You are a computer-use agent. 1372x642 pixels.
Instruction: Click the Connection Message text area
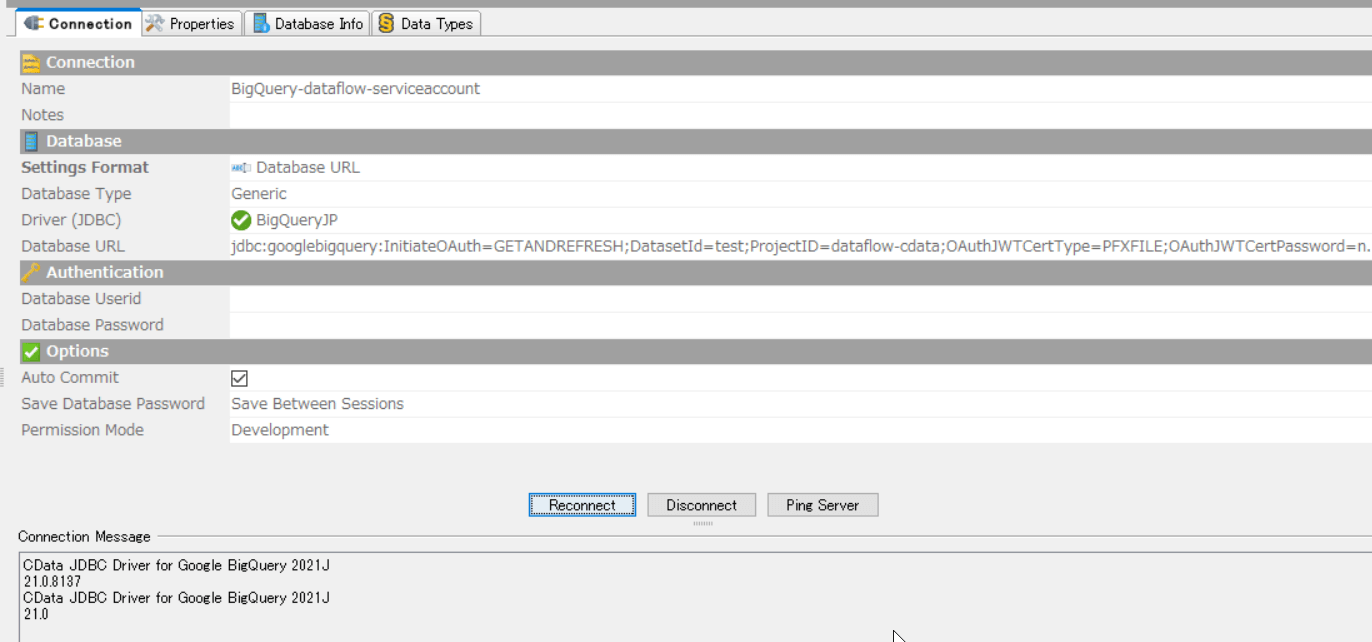pos(695,597)
